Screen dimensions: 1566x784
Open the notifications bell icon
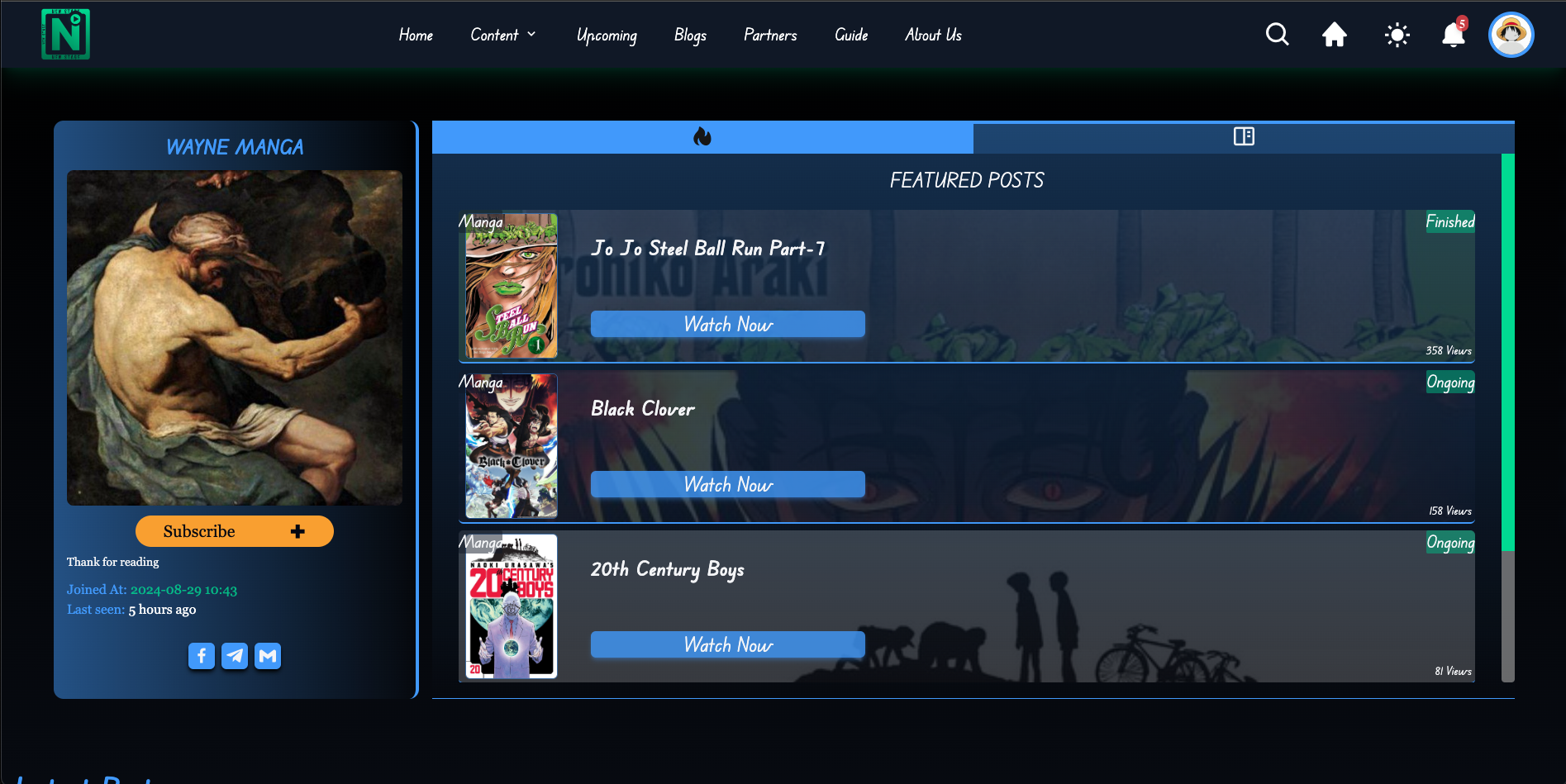[x=1454, y=34]
